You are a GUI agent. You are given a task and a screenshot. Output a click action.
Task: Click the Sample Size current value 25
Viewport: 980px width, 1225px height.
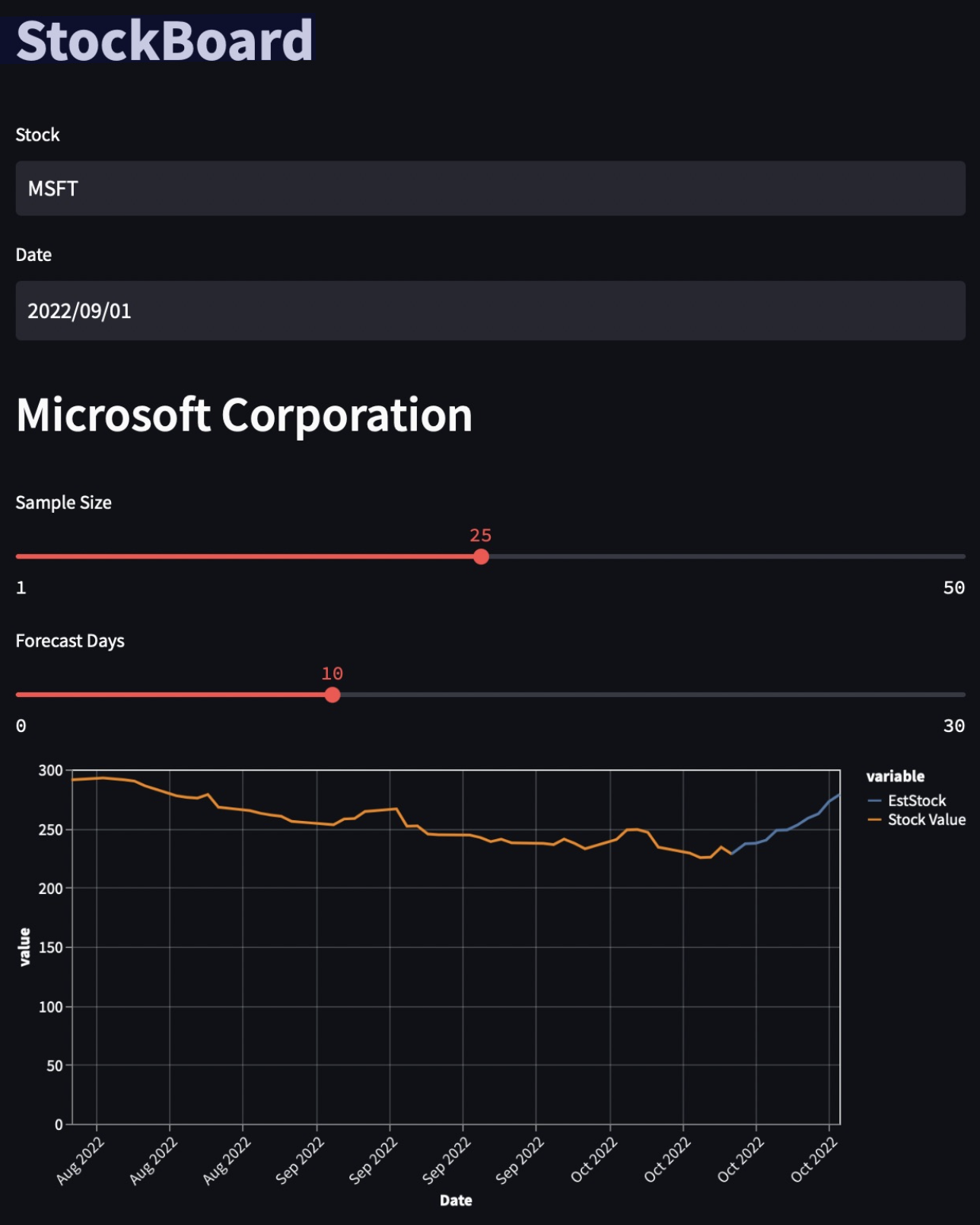click(x=481, y=536)
